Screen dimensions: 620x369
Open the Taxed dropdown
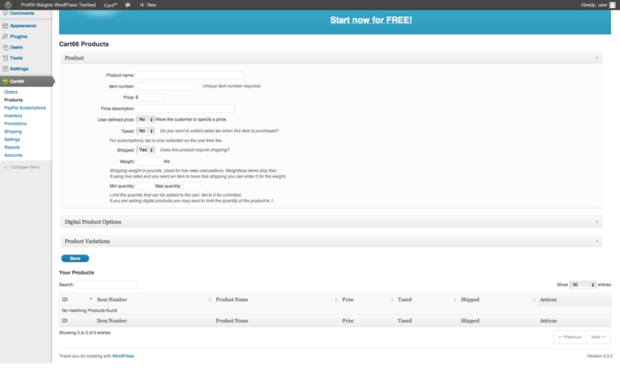pos(145,131)
